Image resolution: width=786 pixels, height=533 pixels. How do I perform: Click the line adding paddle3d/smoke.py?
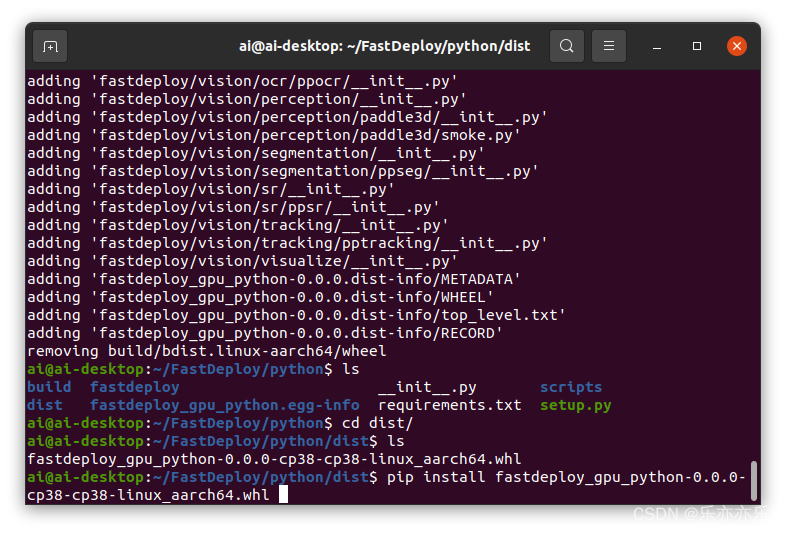[274, 135]
